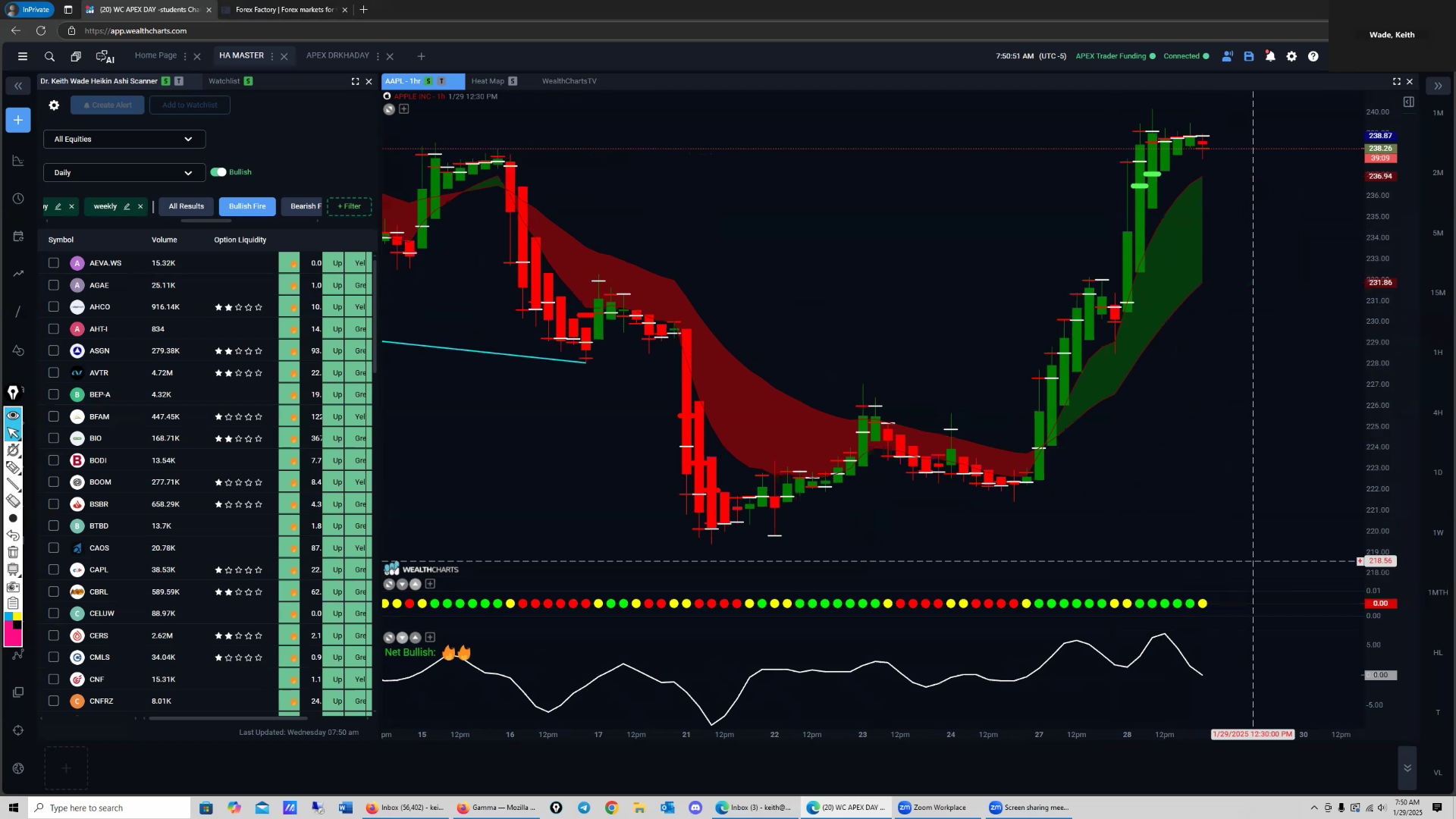Switch to the APEX DRKHADAY workspace tab
This screenshot has width=1456, height=819.
tap(337, 55)
